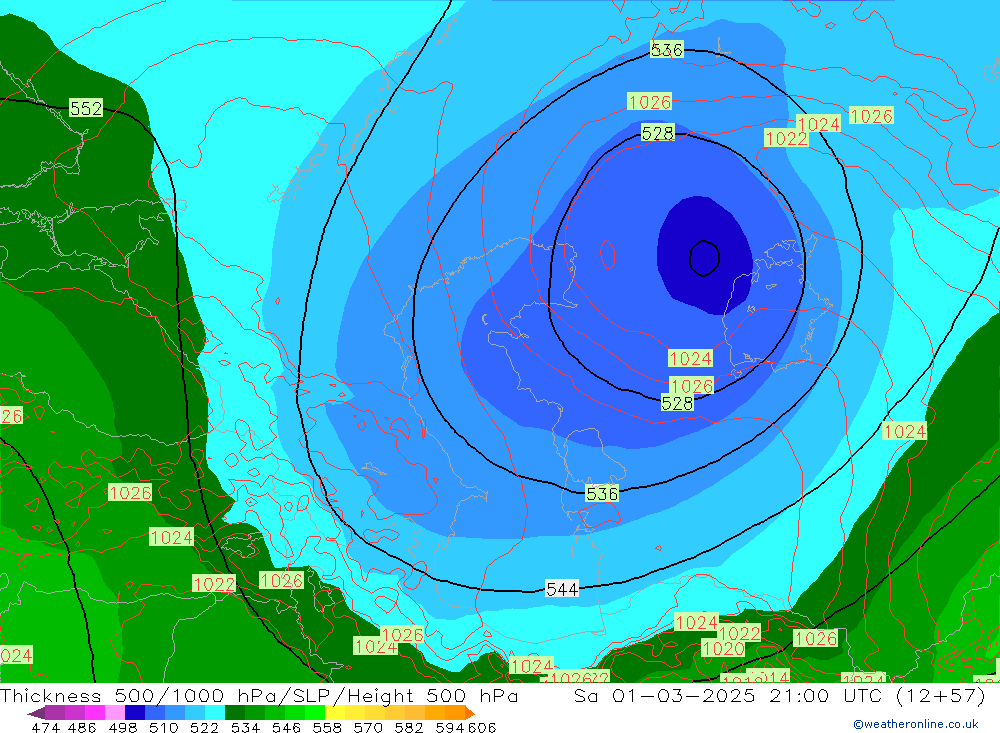Click the legend value 546
Viewport: 1000px width, 733px height.
coord(286,727)
